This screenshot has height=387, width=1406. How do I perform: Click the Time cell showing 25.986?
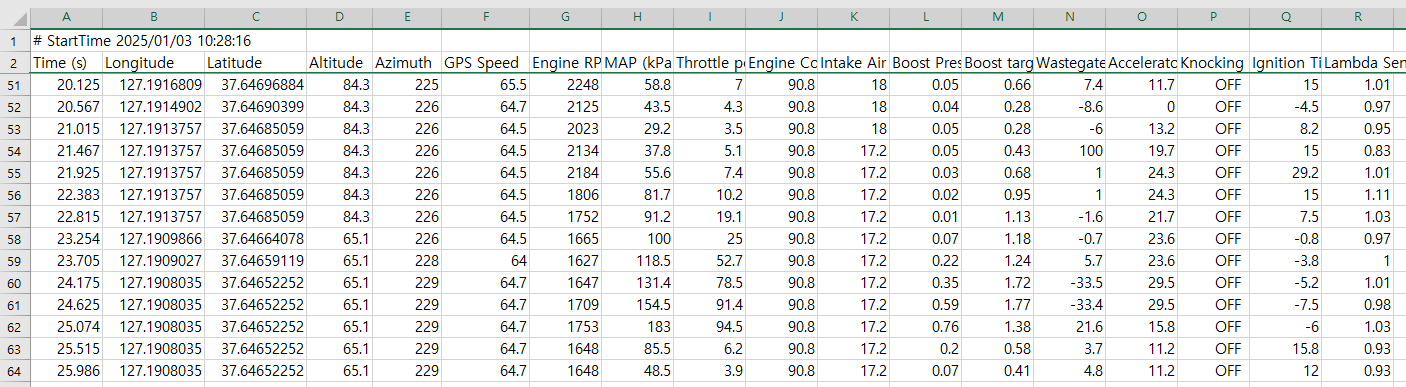66,370
